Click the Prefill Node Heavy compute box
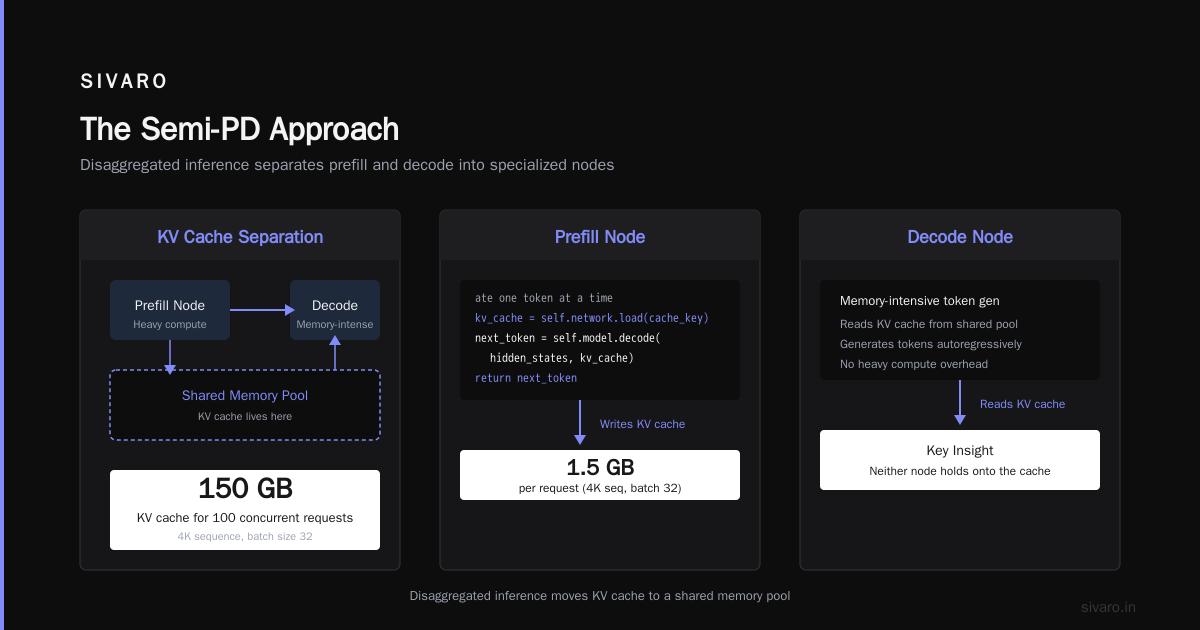This screenshot has width=1200, height=630. (x=170, y=310)
